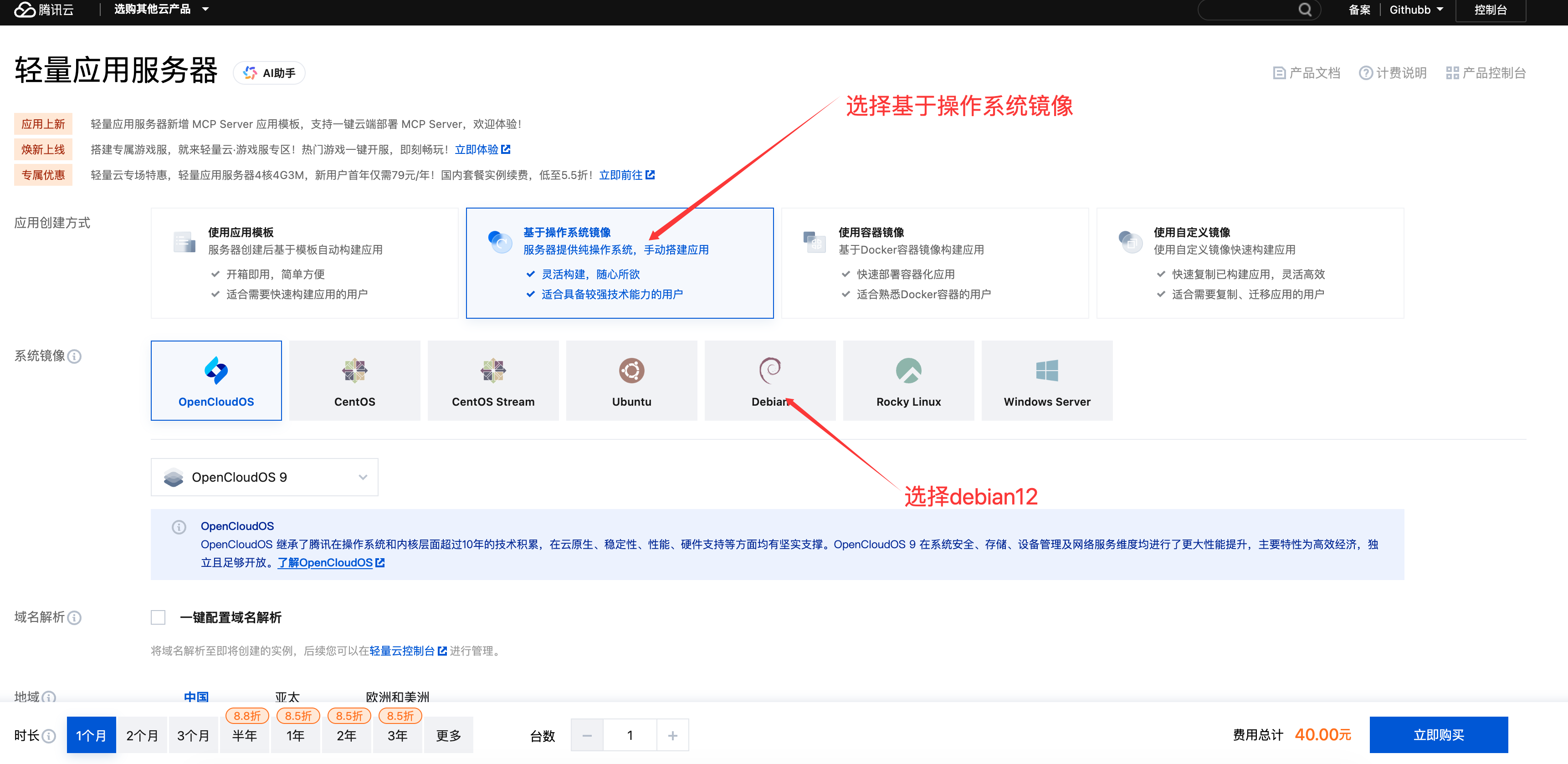Open the 了解OpenCloudOS link
The image size is (1568, 764).
pyautogui.click(x=325, y=563)
